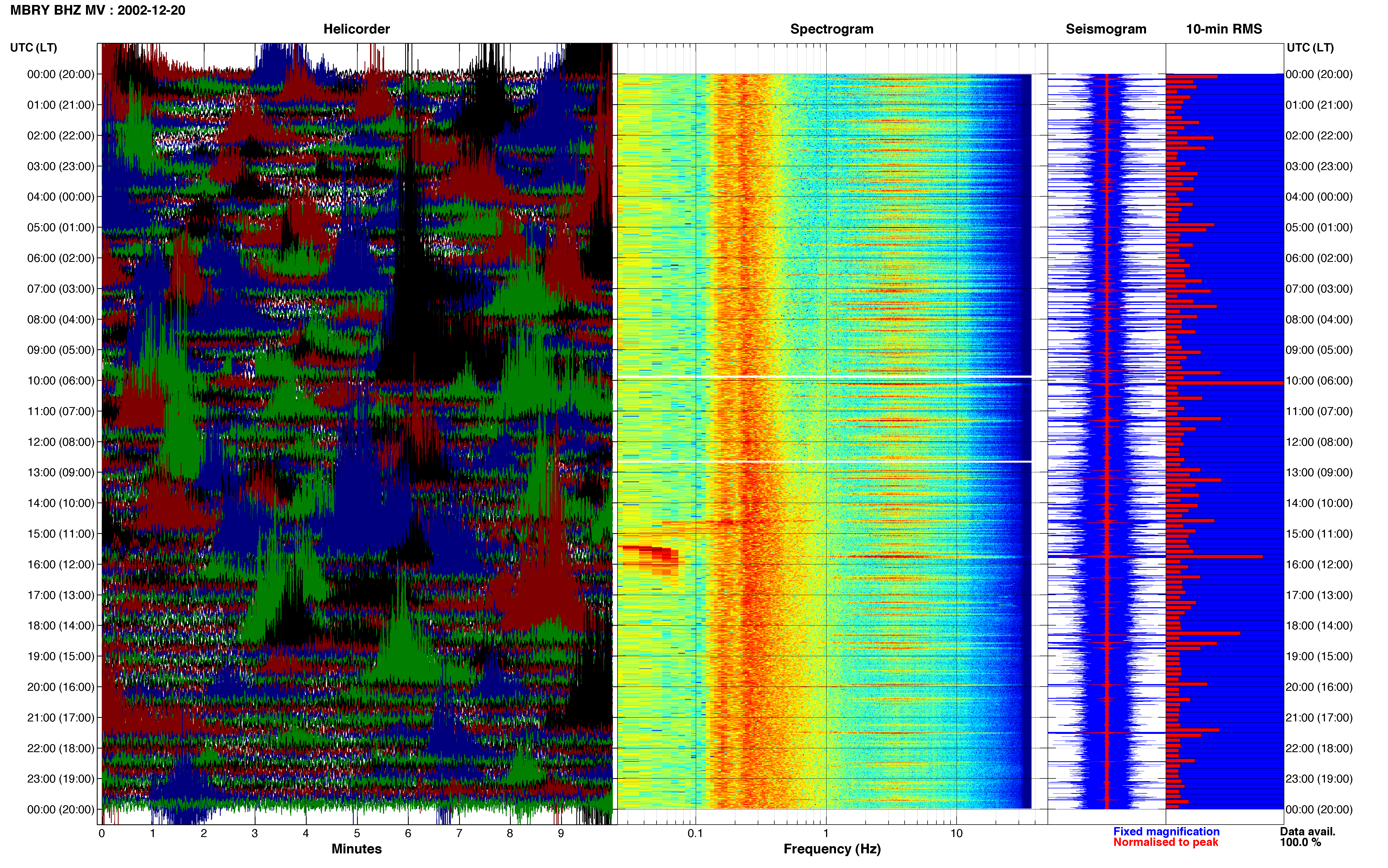Click the red "Normalised to peak" legend text
The image size is (1388, 868).
(1165, 842)
